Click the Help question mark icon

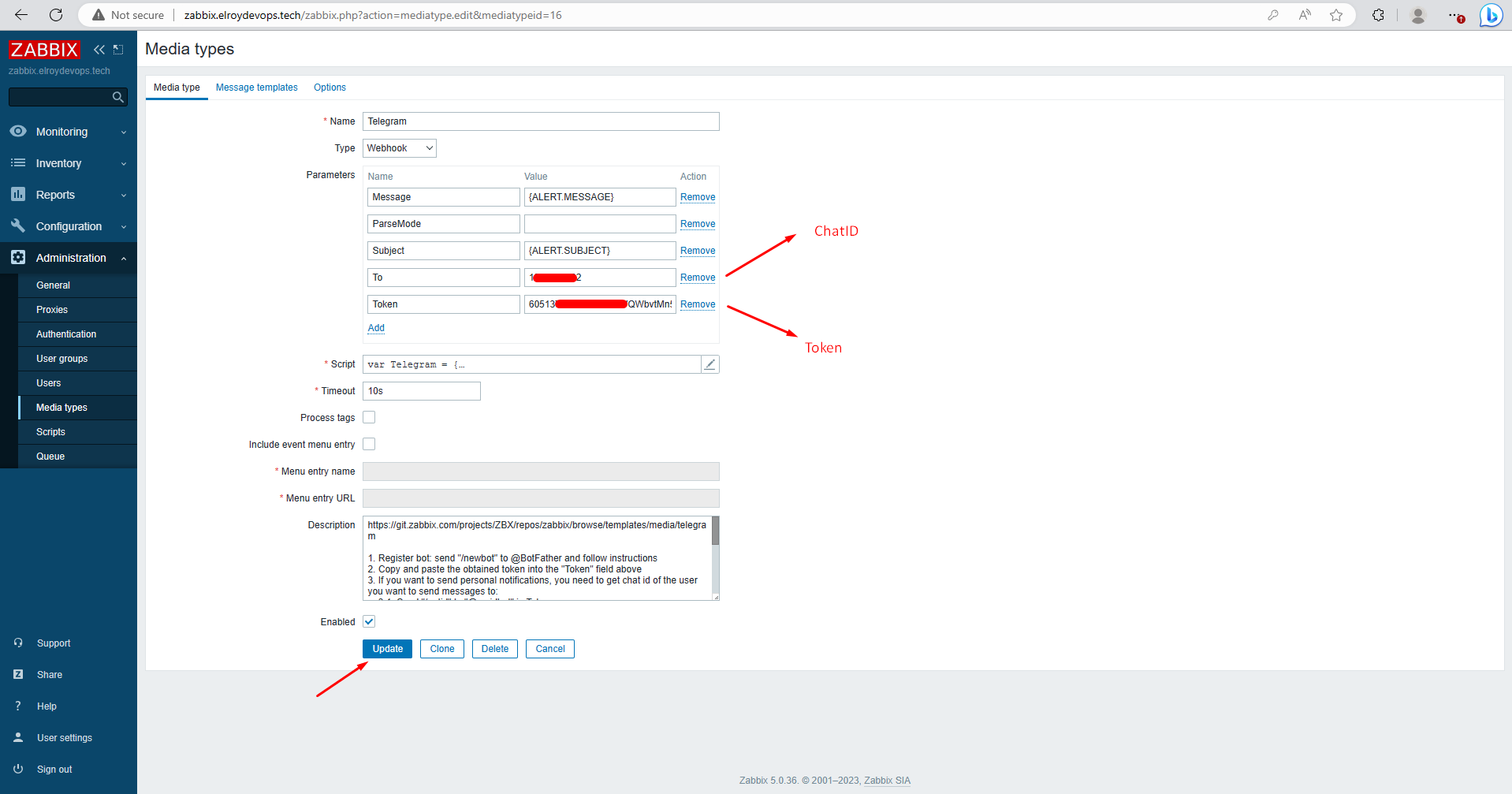(x=18, y=706)
